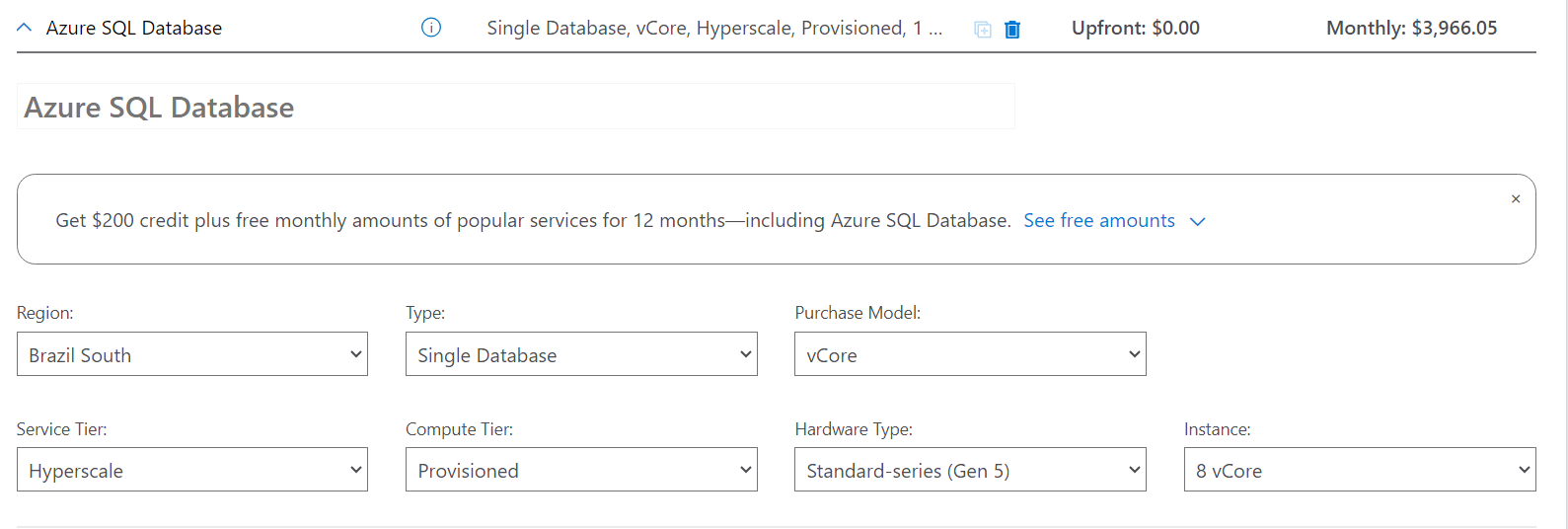Click the Azure SQL Database header title
The height and width of the screenshot is (529, 1568).
(134, 29)
